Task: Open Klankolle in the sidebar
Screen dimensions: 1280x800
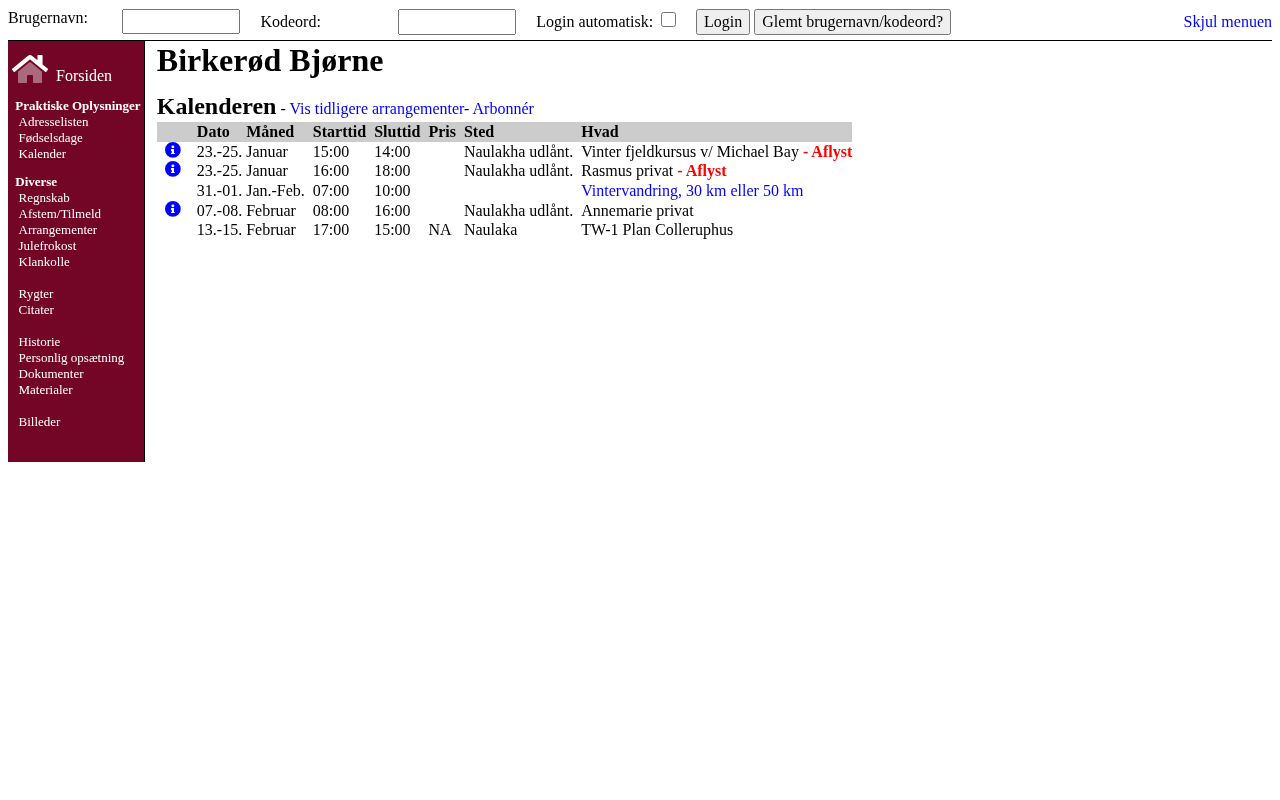Action: click(44, 262)
